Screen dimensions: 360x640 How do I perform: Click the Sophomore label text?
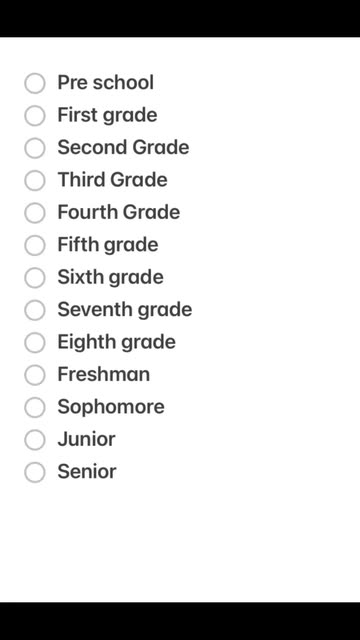click(111, 407)
